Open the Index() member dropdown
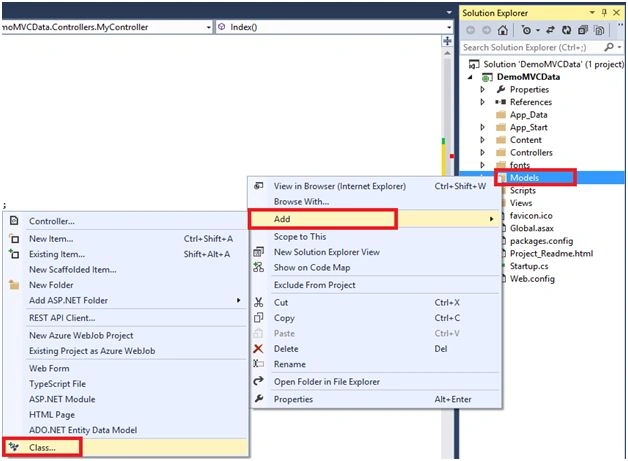 [449, 27]
